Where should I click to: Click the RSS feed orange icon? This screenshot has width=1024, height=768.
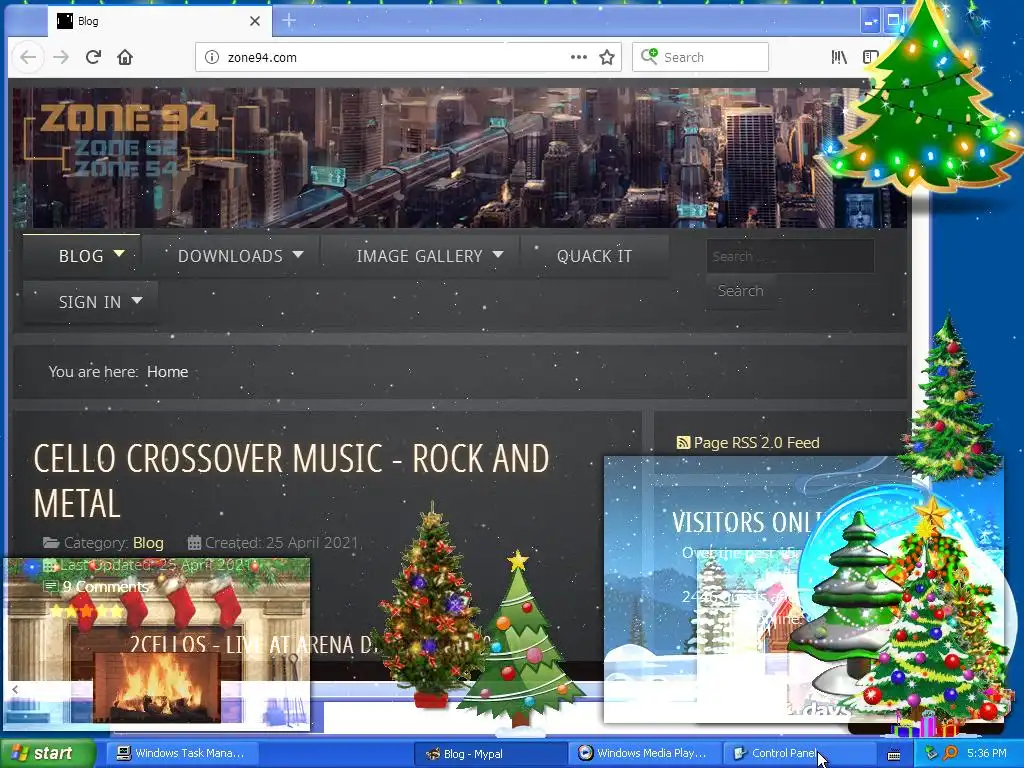pyautogui.click(x=683, y=443)
